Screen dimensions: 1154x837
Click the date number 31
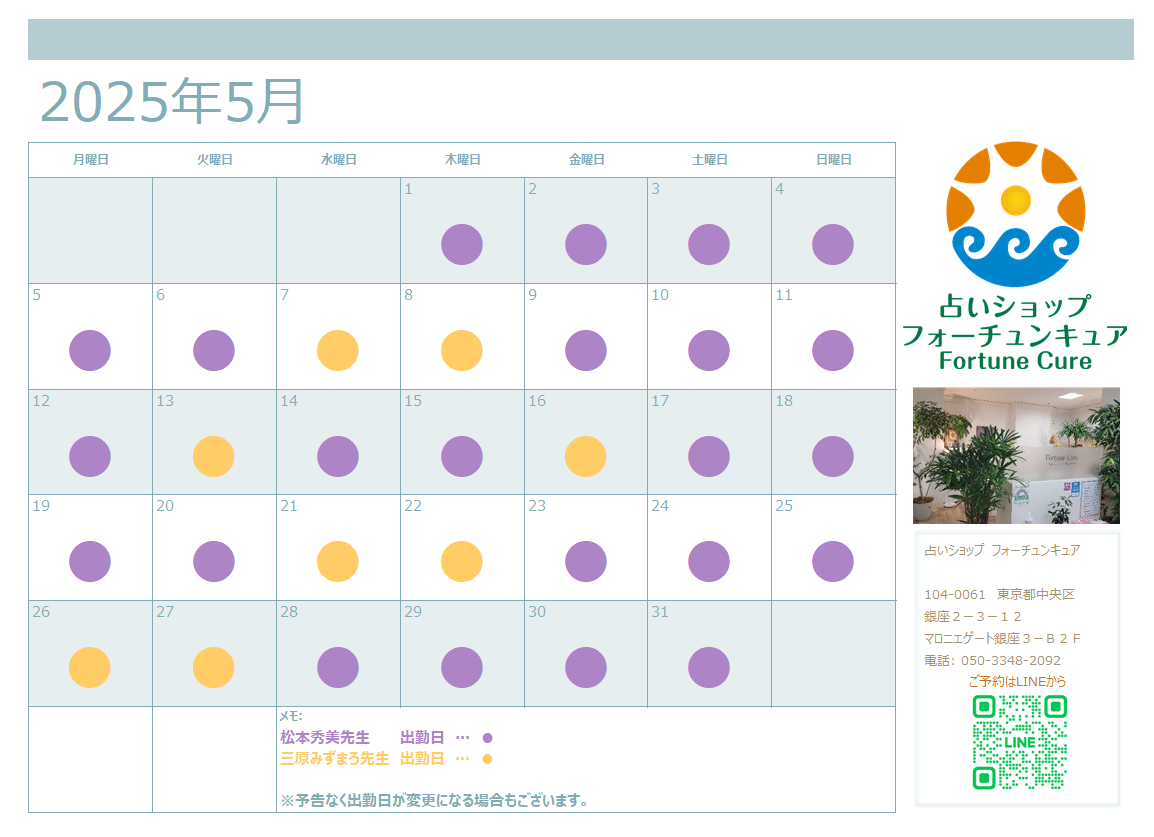coord(660,612)
